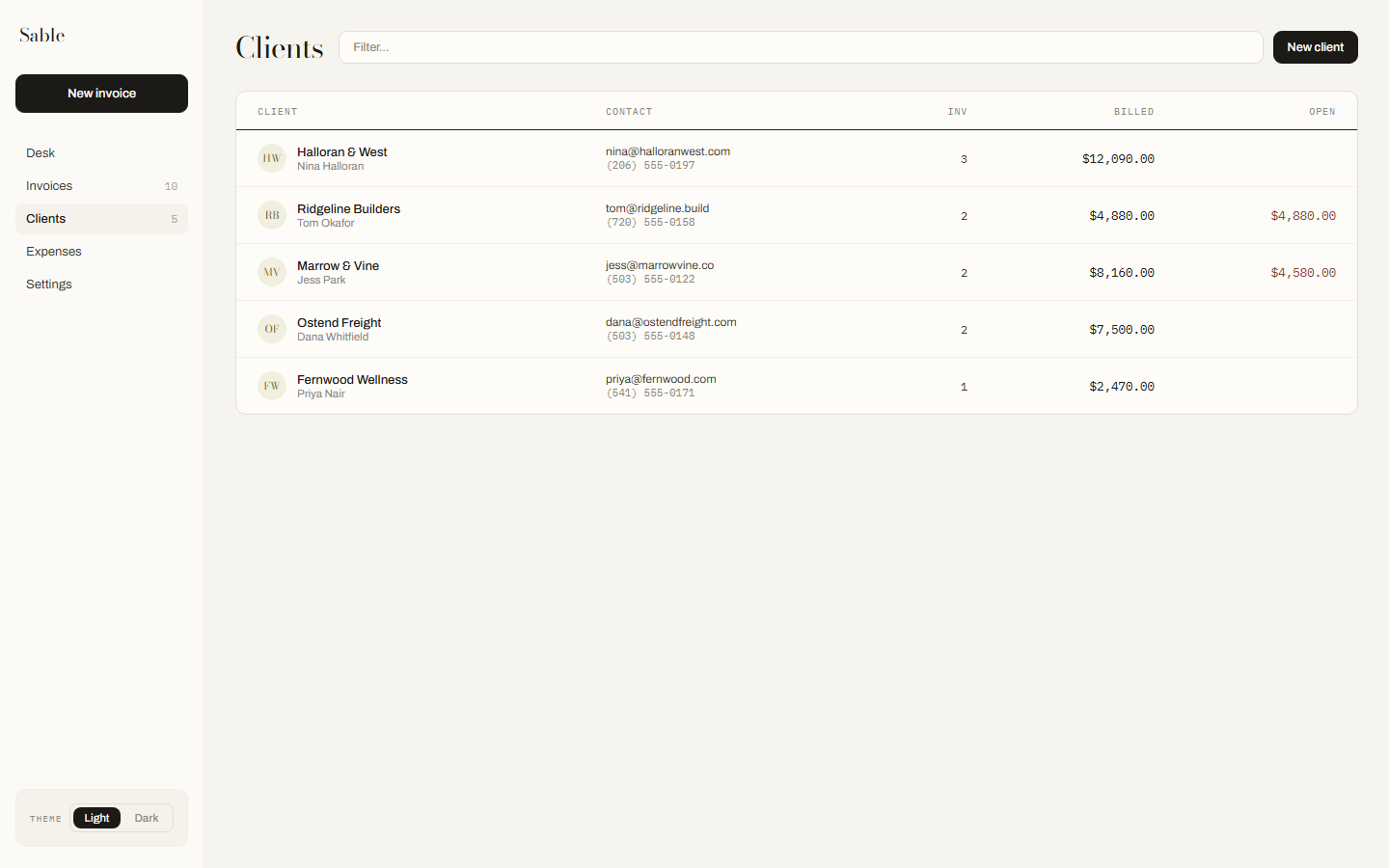Switch theme to Light

pos(96,818)
